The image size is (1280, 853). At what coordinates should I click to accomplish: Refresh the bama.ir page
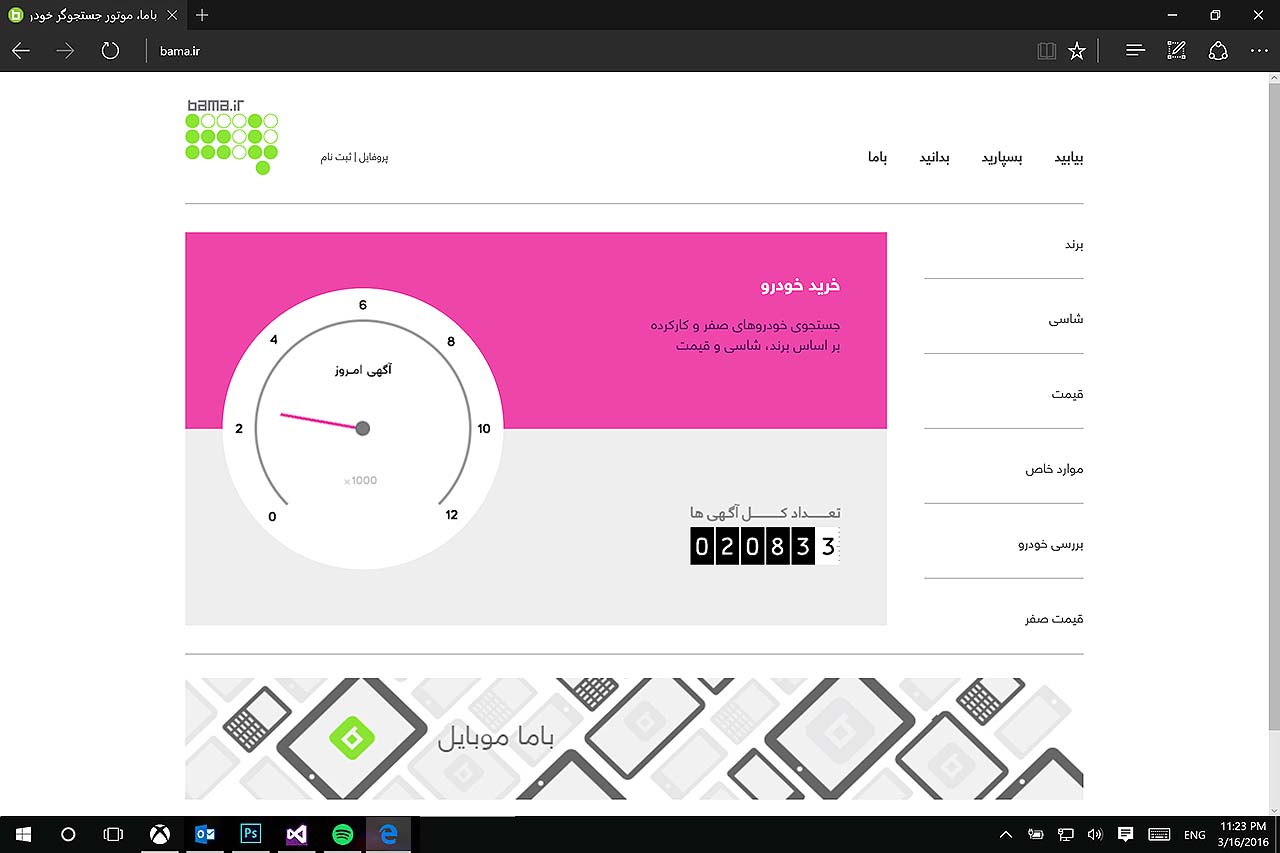(110, 50)
